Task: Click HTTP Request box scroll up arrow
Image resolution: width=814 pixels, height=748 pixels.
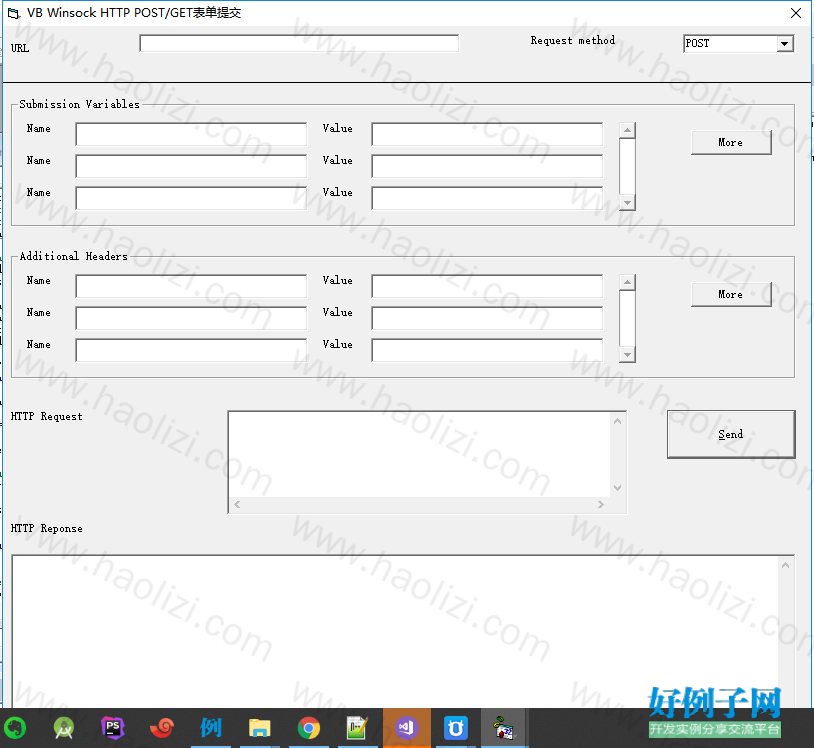Action: tap(617, 421)
